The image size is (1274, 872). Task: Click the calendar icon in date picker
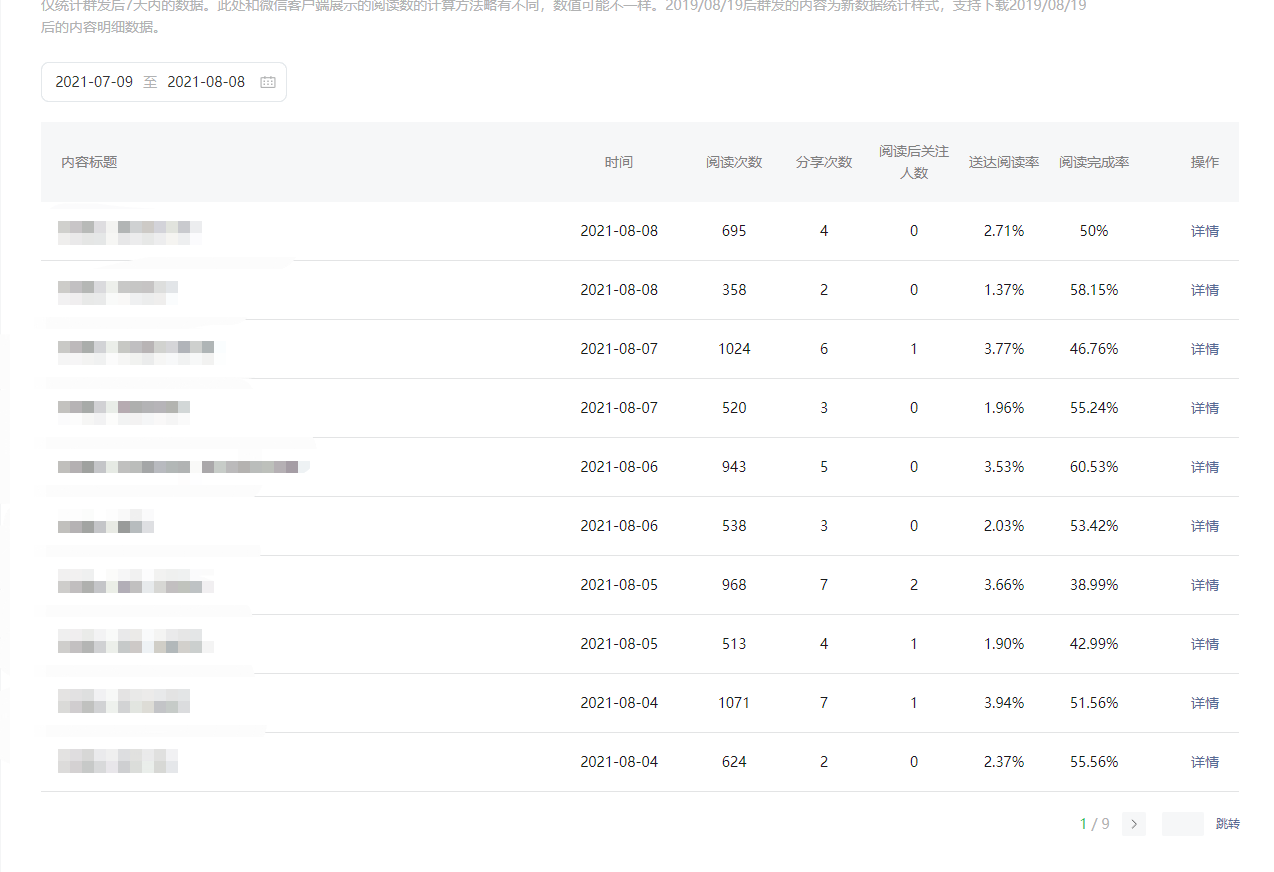point(267,82)
